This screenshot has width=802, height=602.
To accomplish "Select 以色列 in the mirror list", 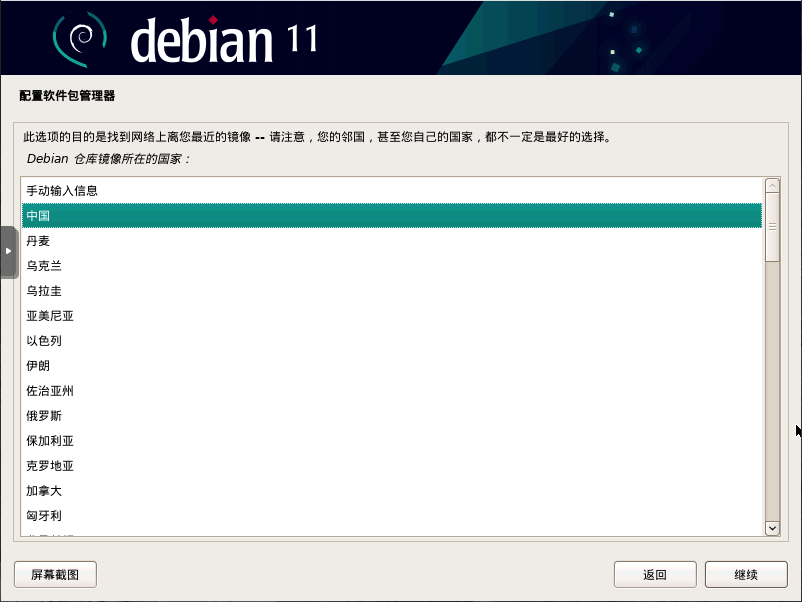I will [392, 341].
